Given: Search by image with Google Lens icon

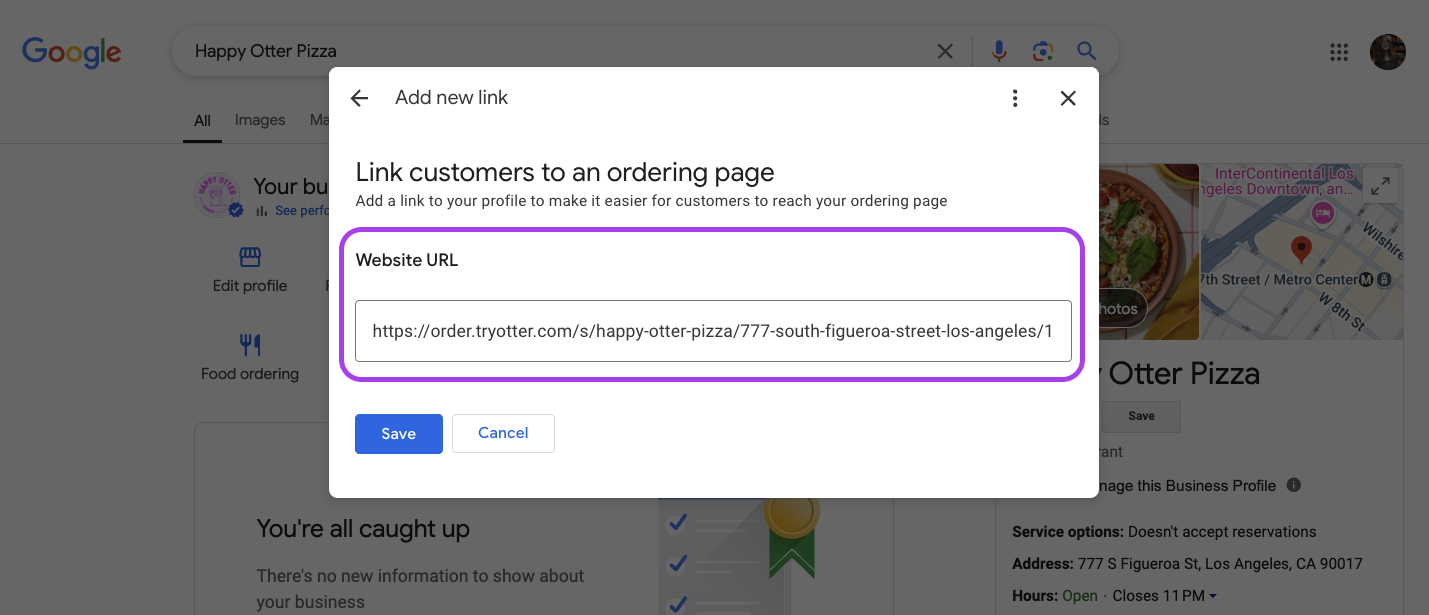Looking at the screenshot, I should tap(1043, 51).
